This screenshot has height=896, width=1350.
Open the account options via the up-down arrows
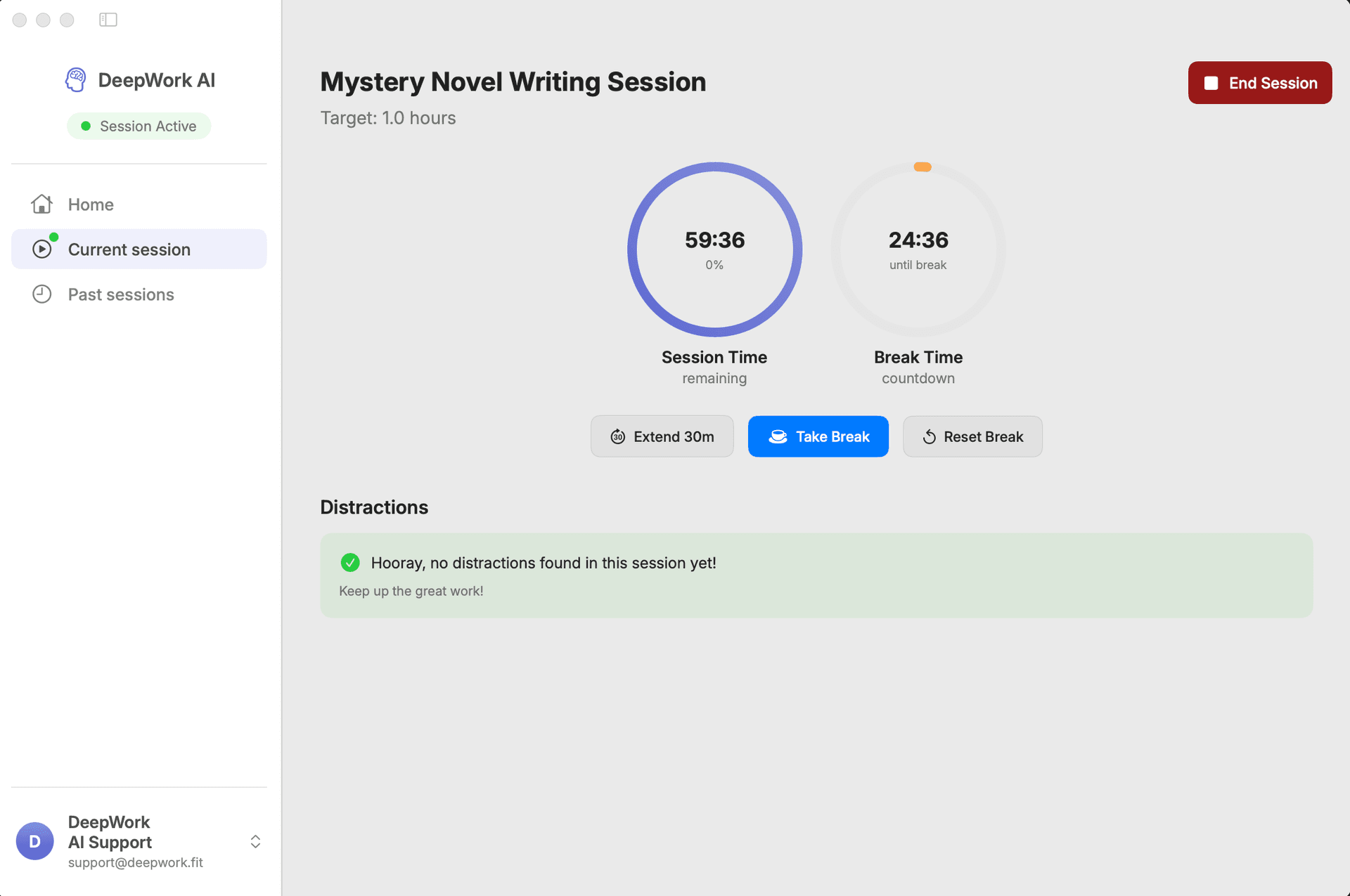[x=255, y=840]
